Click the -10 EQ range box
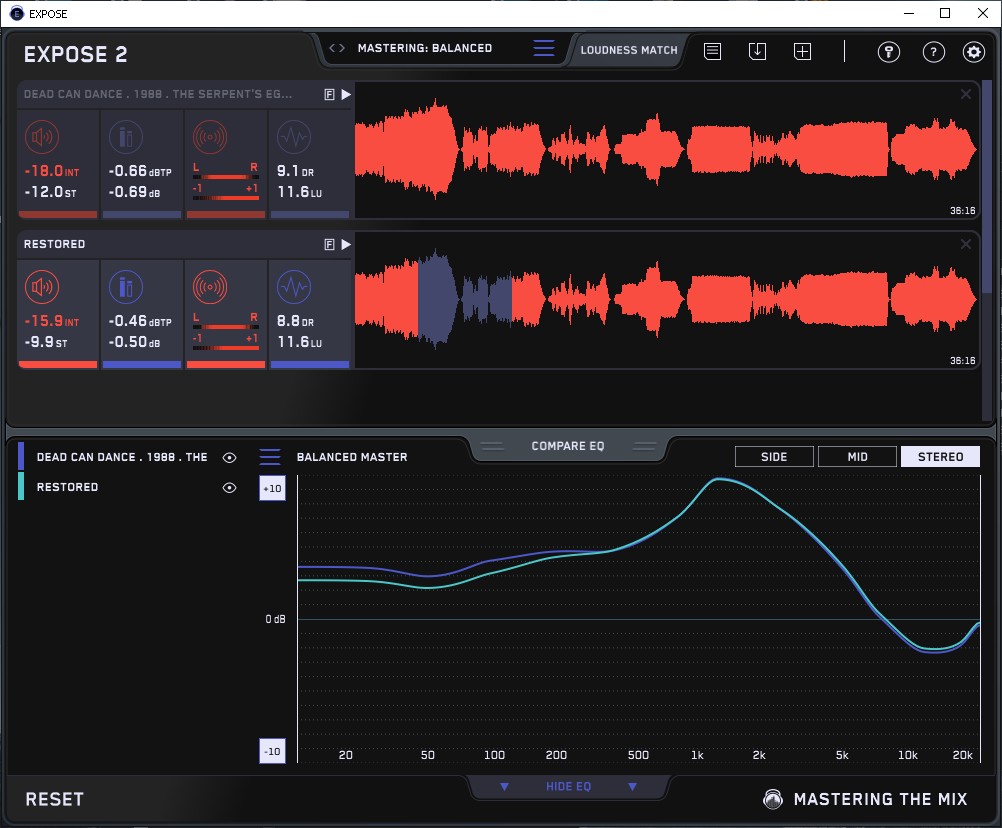This screenshot has height=828, width=1002. (272, 751)
